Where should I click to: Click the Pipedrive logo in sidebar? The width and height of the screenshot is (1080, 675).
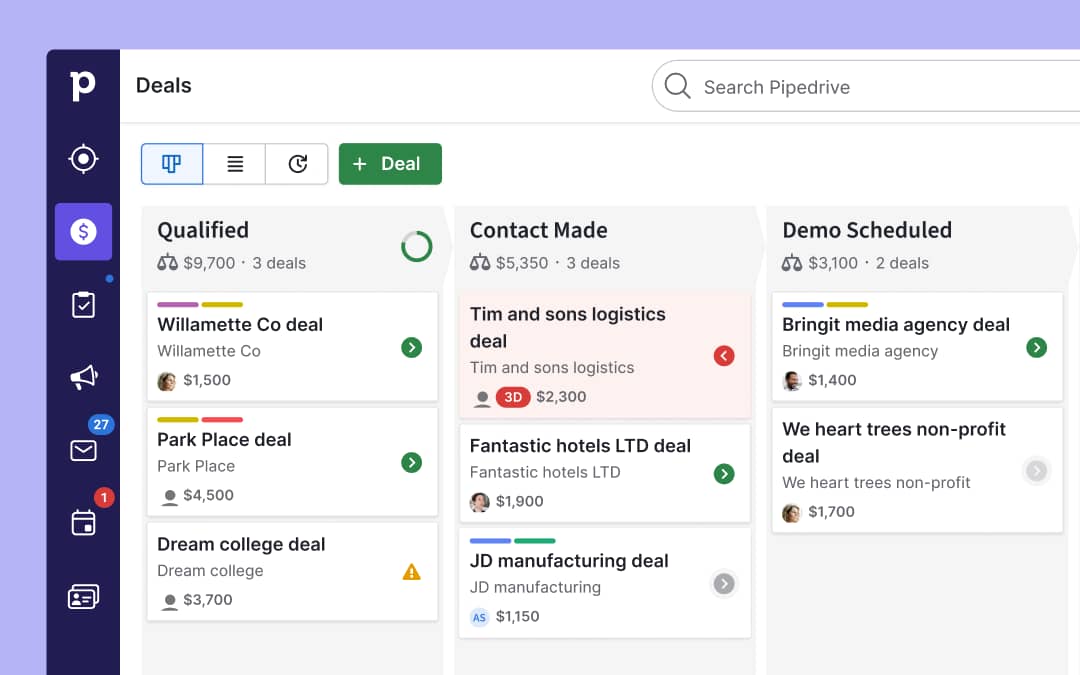coord(83,86)
